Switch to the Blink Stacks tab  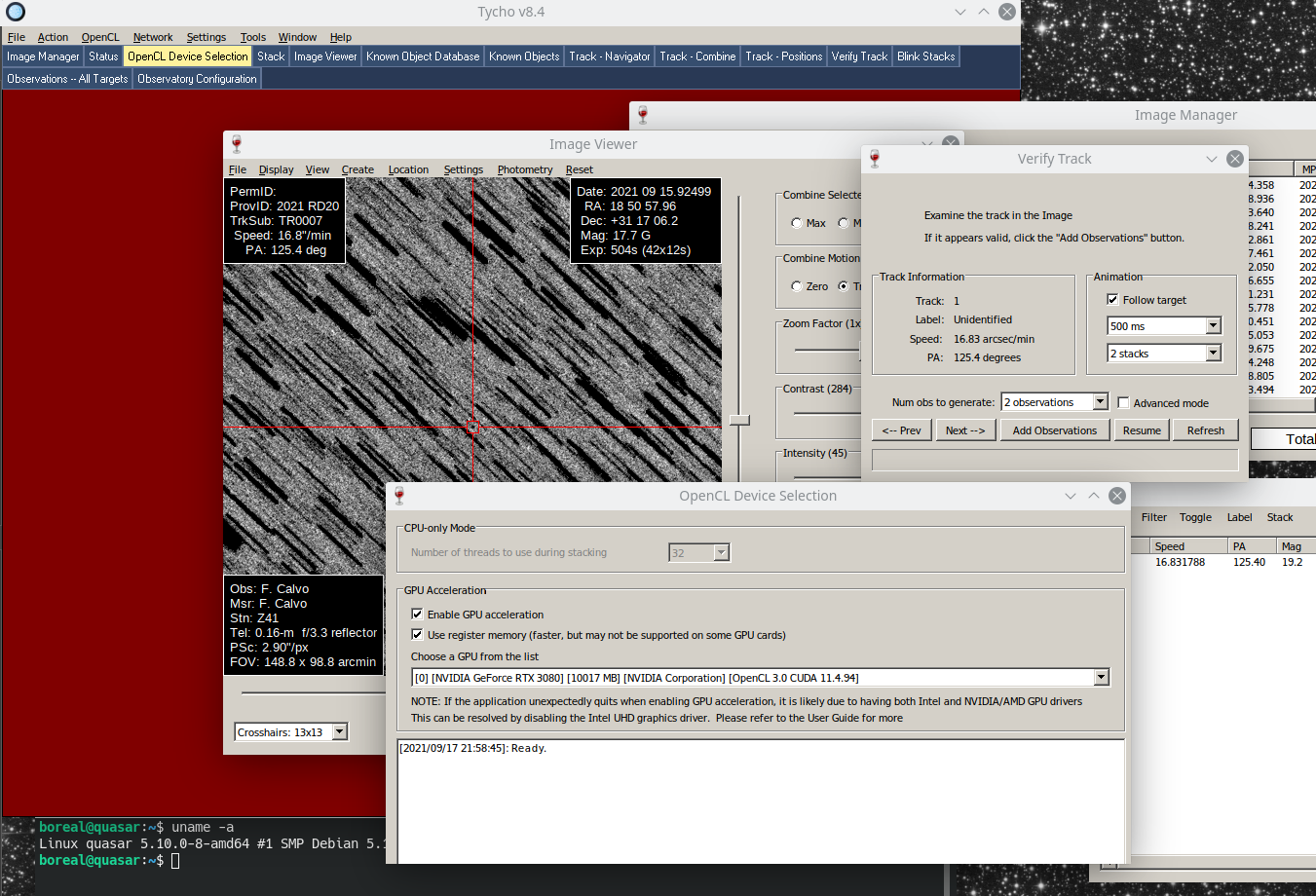(x=926, y=56)
